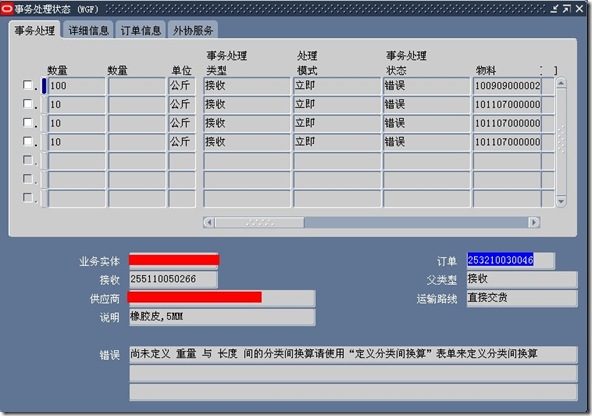Click the horizontal scrollbar left arrow

pos(209,222)
